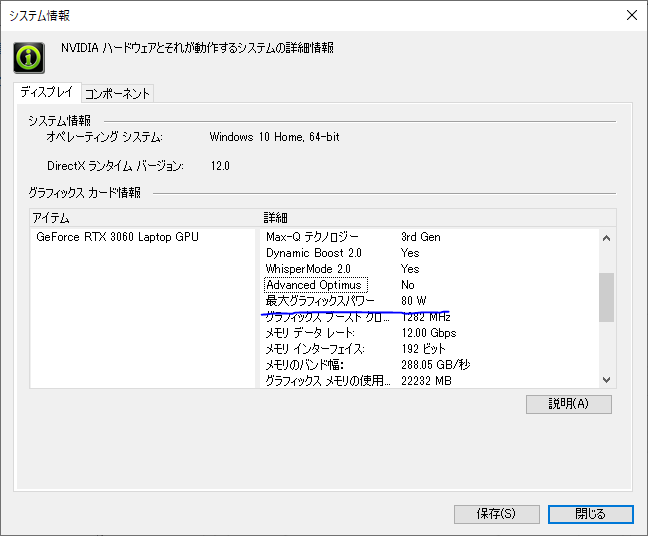The image size is (648, 536).
Task: Click the details list scrollbar thumb
Action: click(606, 297)
